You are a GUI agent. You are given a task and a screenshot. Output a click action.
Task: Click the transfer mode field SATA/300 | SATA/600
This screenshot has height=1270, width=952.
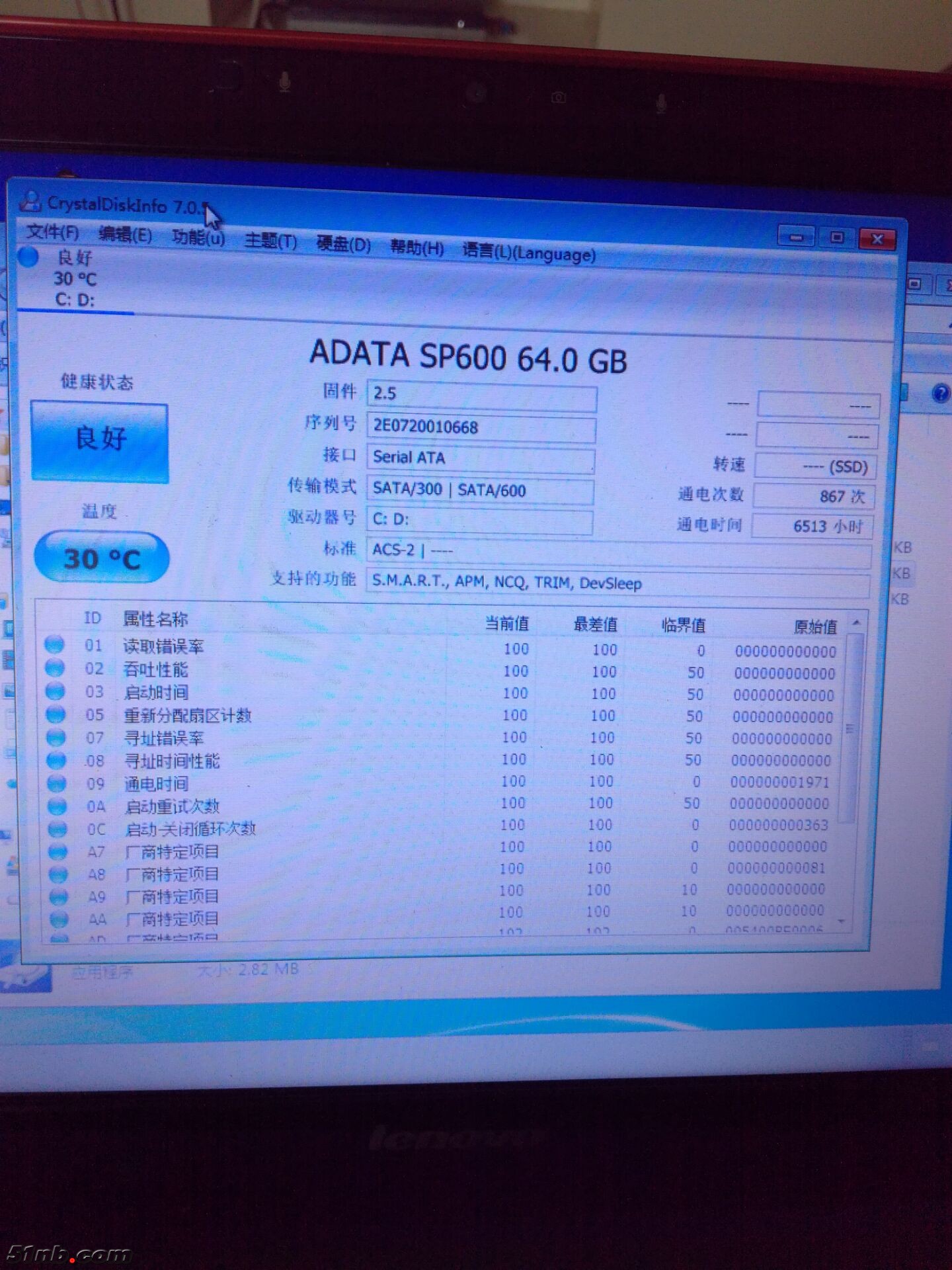click(480, 490)
